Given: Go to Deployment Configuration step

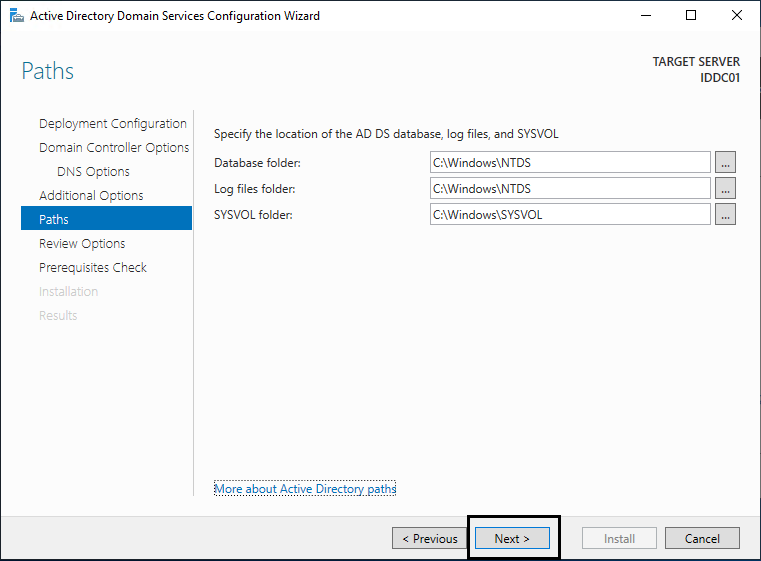Looking at the screenshot, I should click(x=113, y=123).
